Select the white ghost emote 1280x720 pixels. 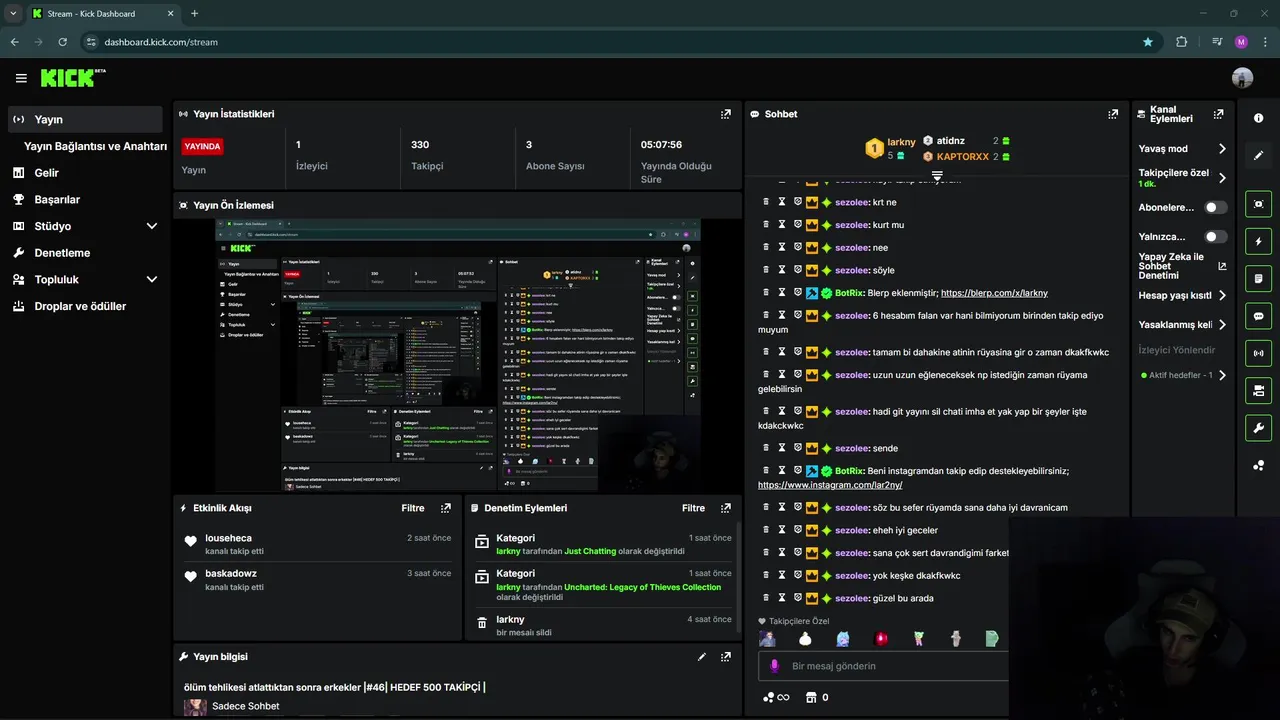pyautogui.click(x=805, y=639)
